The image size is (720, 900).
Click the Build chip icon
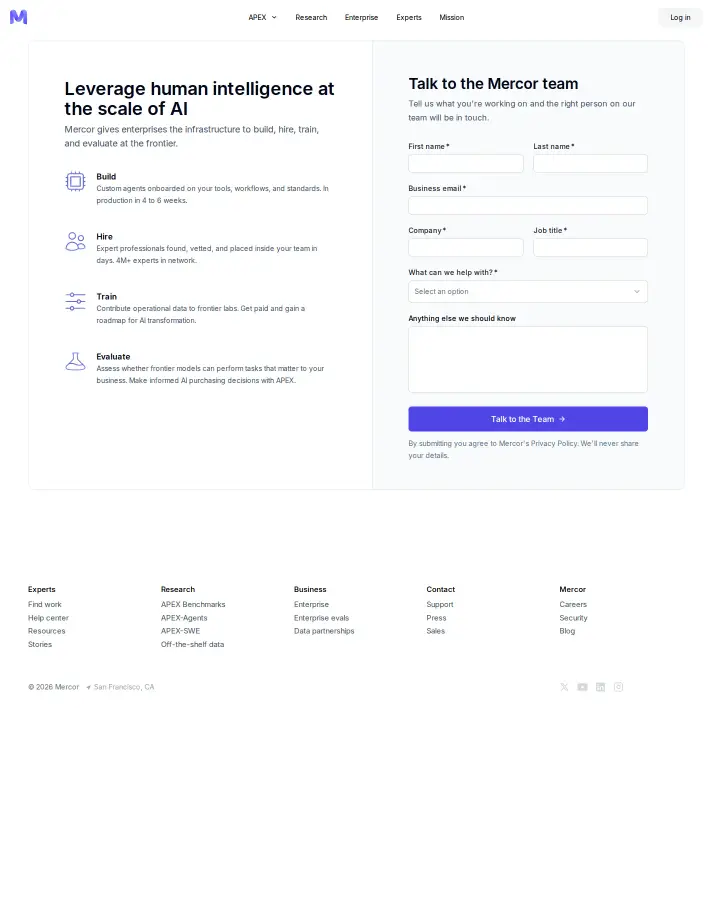click(x=75, y=181)
